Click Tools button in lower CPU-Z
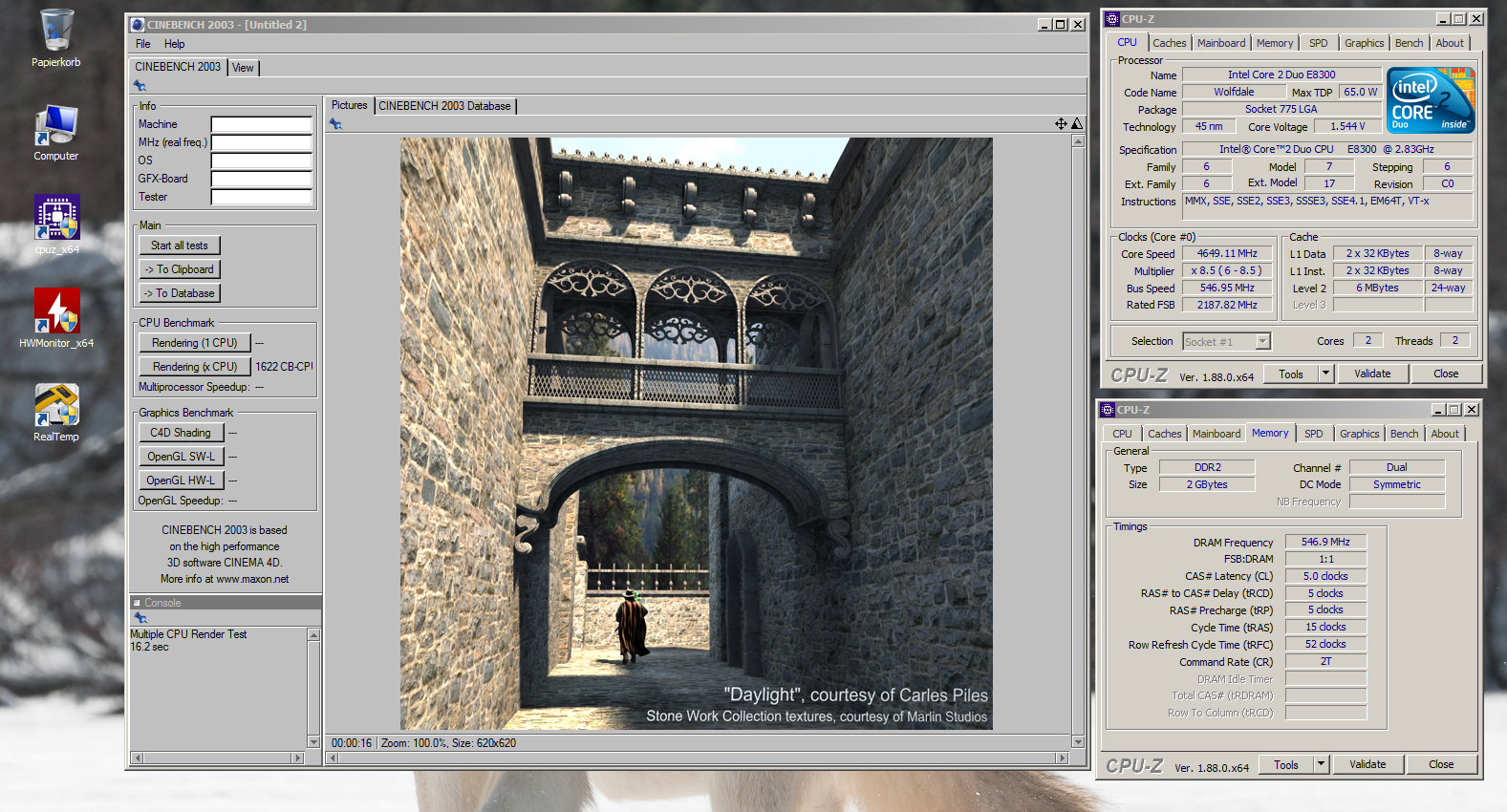The height and width of the screenshot is (812, 1507). tap(1286, 764)
